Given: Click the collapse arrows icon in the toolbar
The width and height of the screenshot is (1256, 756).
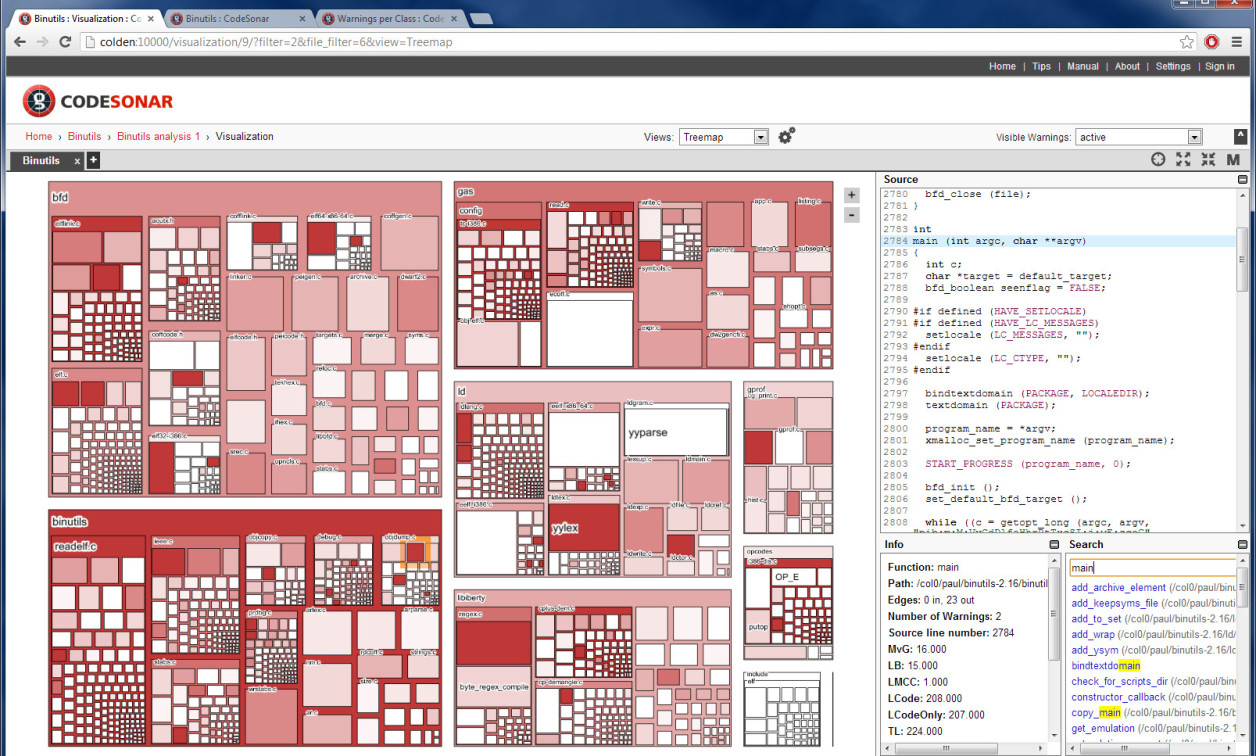Looking at the screenshot, I should coord(1208,160).
